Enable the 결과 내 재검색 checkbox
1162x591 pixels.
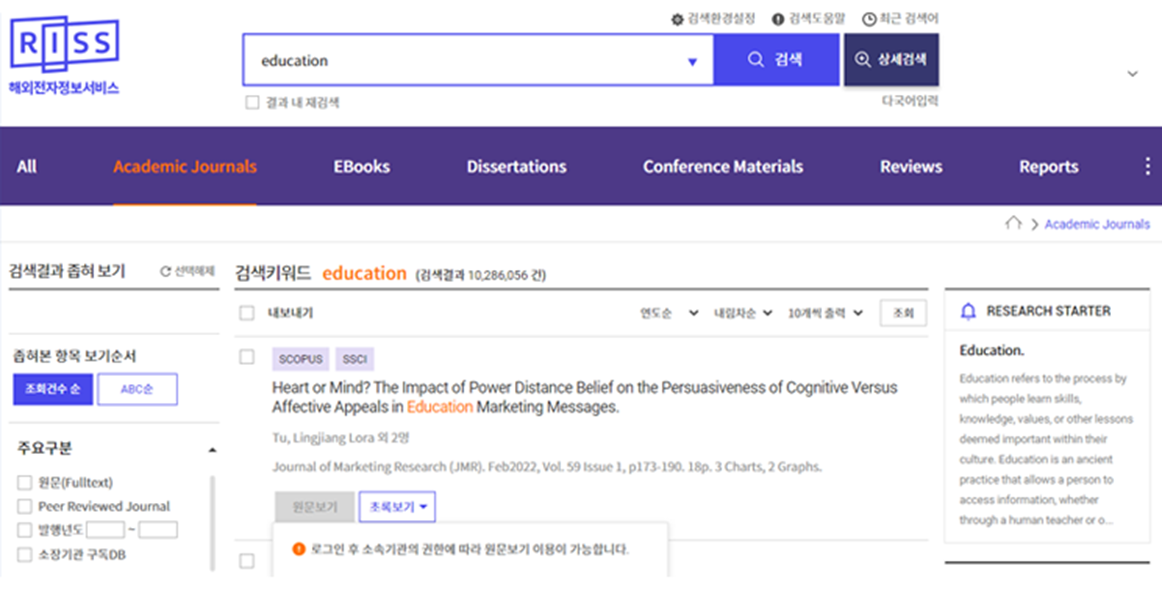[x=252, y=101]
